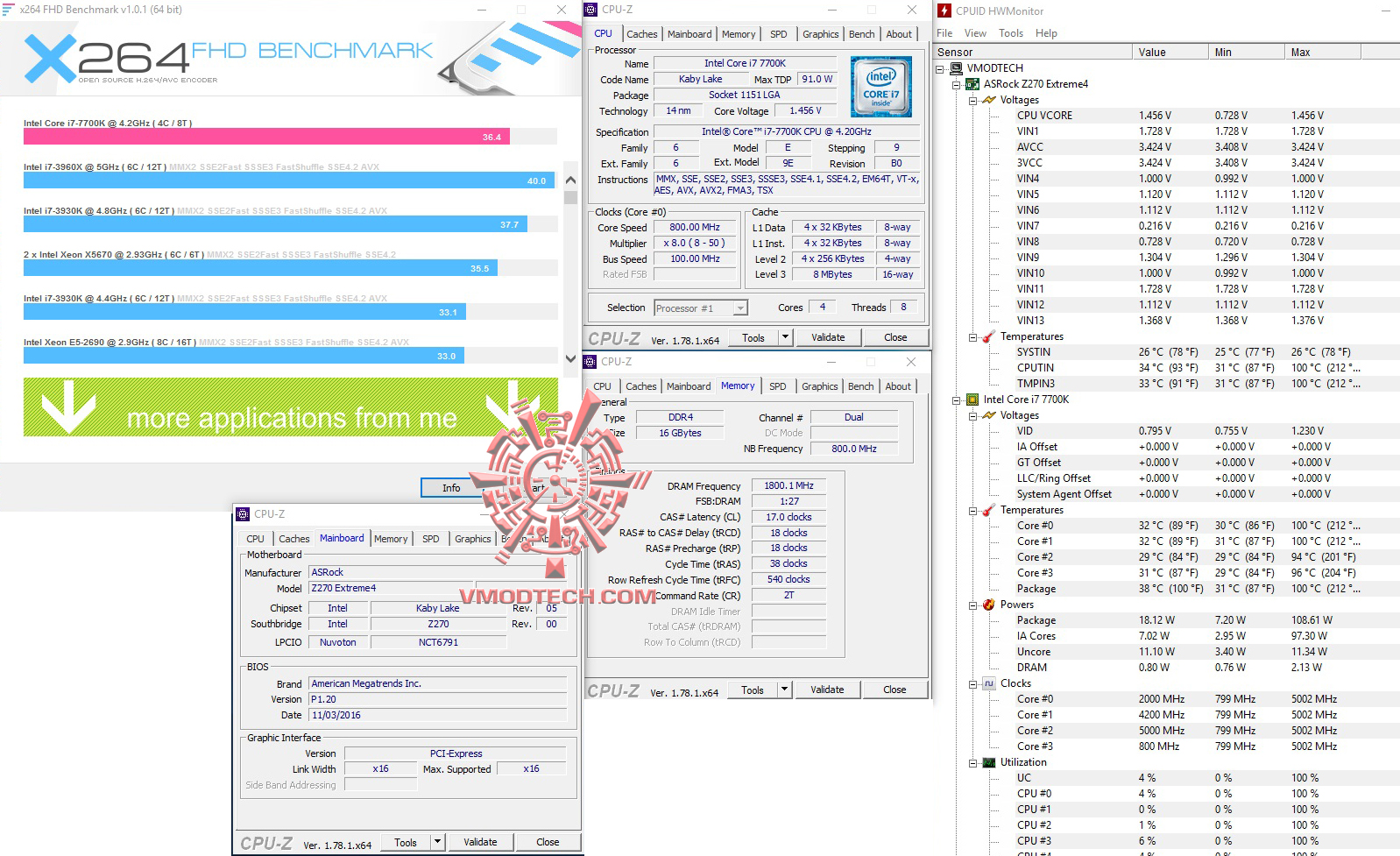Click the Utilization chip icon
1400x856 pixels.
989,762
